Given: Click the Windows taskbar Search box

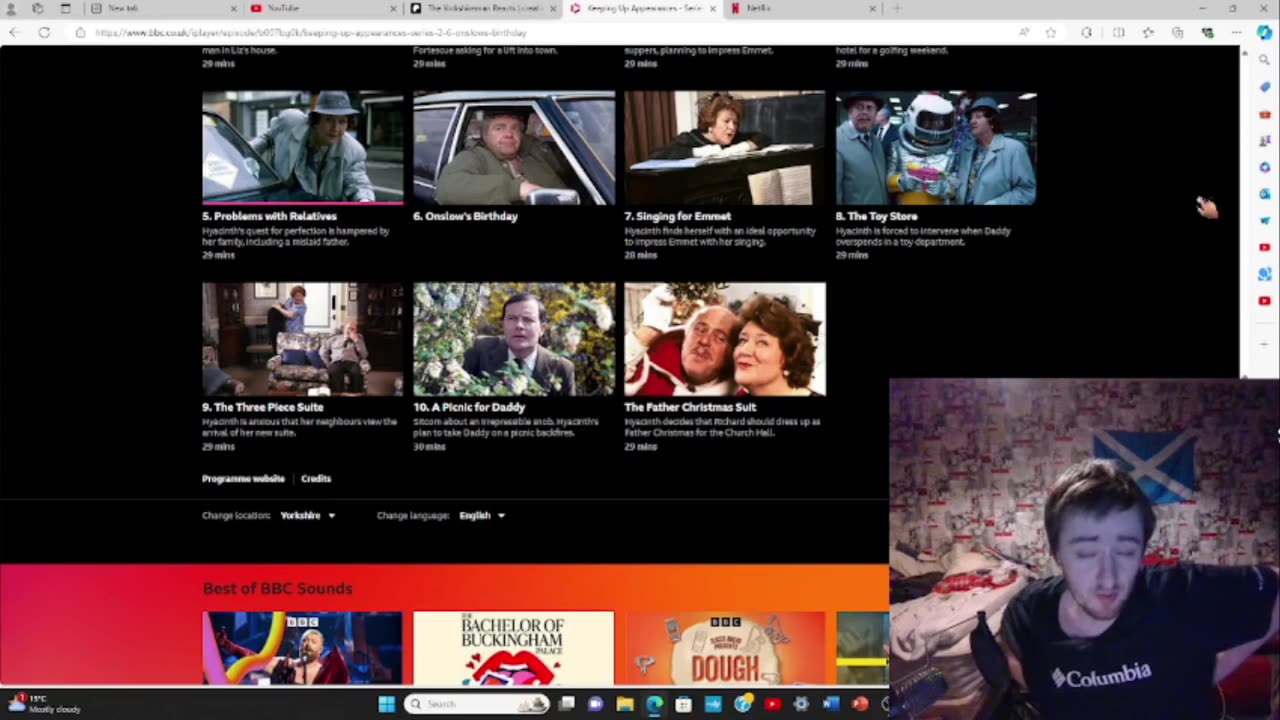Looking at the screenshot, I should [477, 704].
